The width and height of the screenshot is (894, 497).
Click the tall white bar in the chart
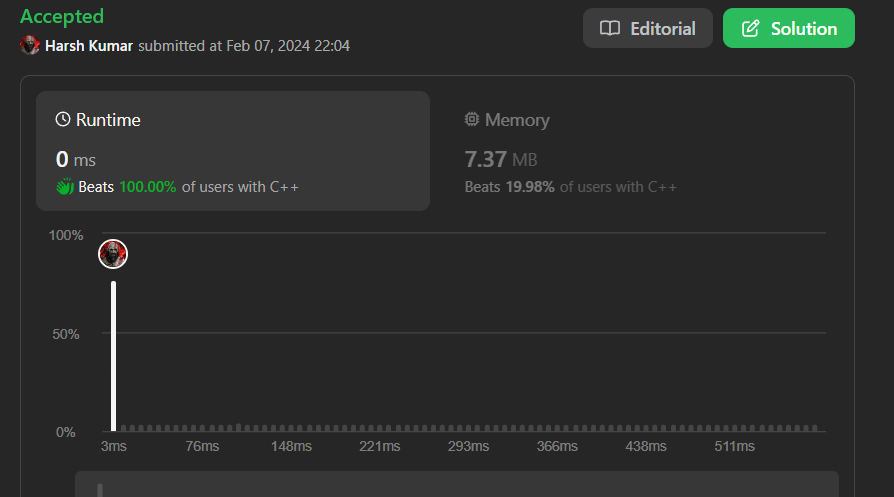[x=114, y=355]
